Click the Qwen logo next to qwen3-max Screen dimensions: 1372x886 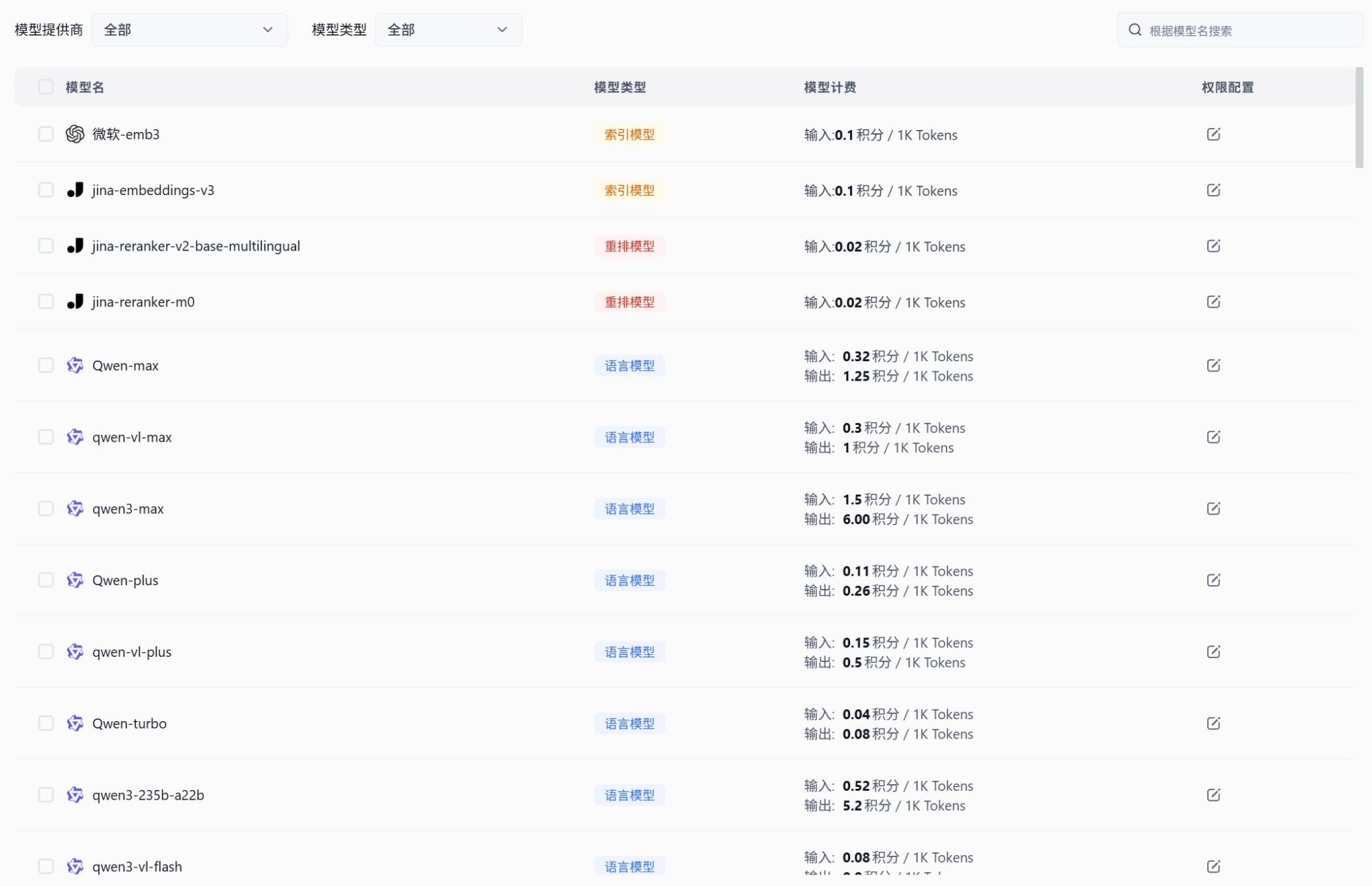(75, 508)
